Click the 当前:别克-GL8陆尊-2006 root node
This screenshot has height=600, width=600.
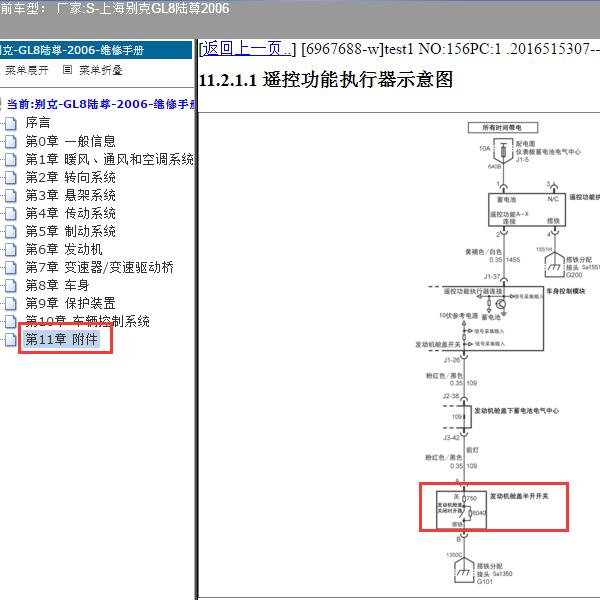click(100, 104)
